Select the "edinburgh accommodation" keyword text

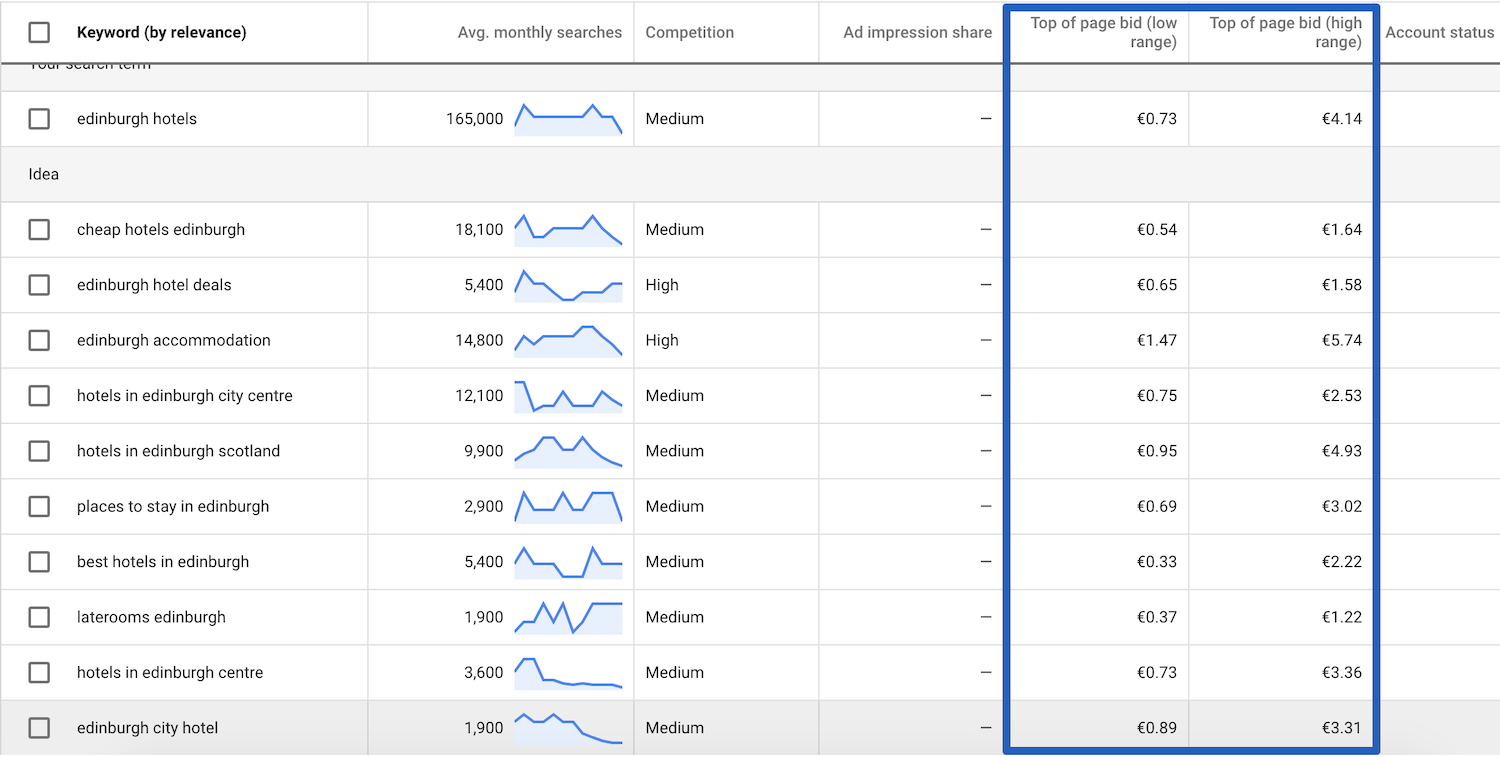(174, 341)
